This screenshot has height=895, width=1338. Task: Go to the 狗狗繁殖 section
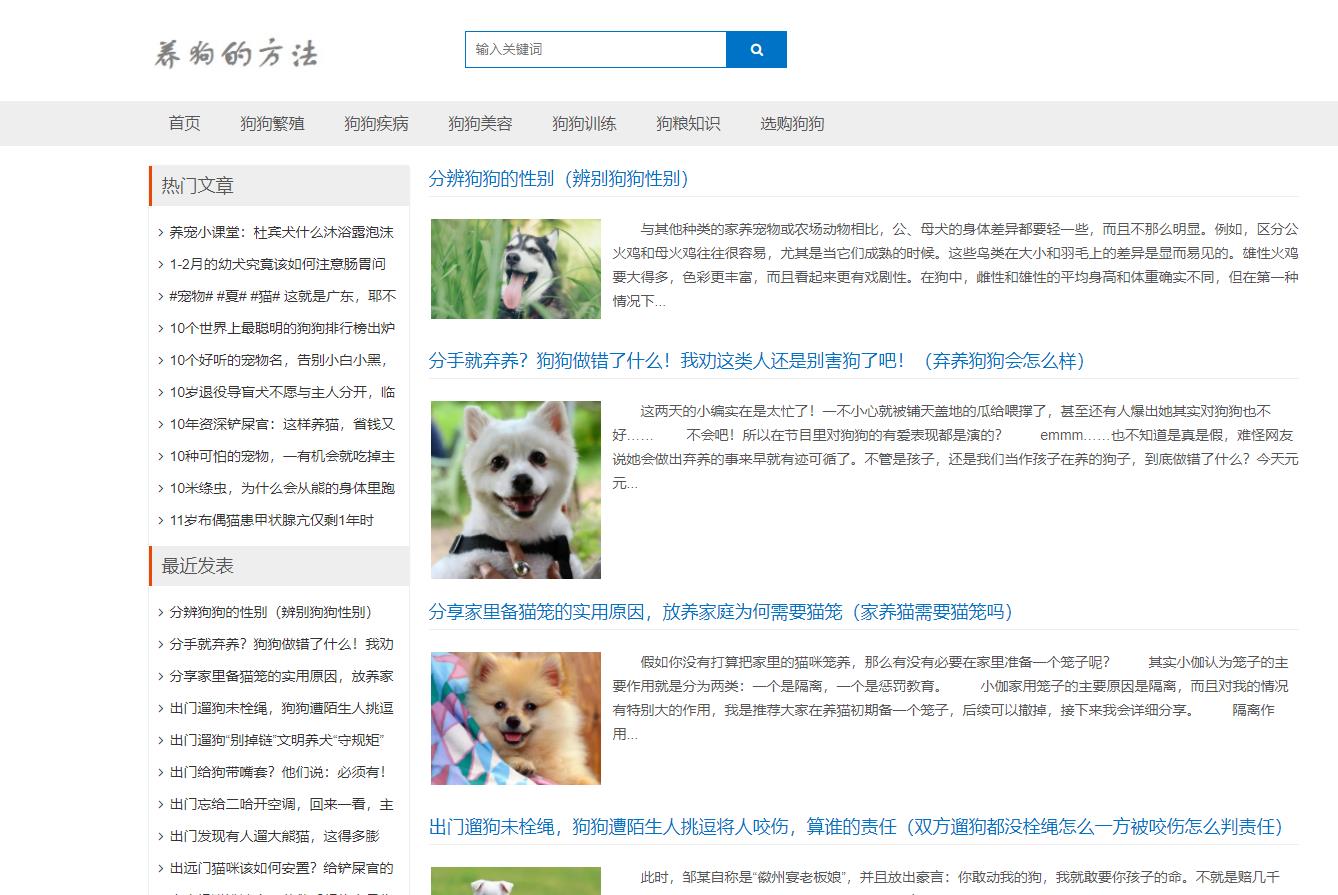point(272,124)
